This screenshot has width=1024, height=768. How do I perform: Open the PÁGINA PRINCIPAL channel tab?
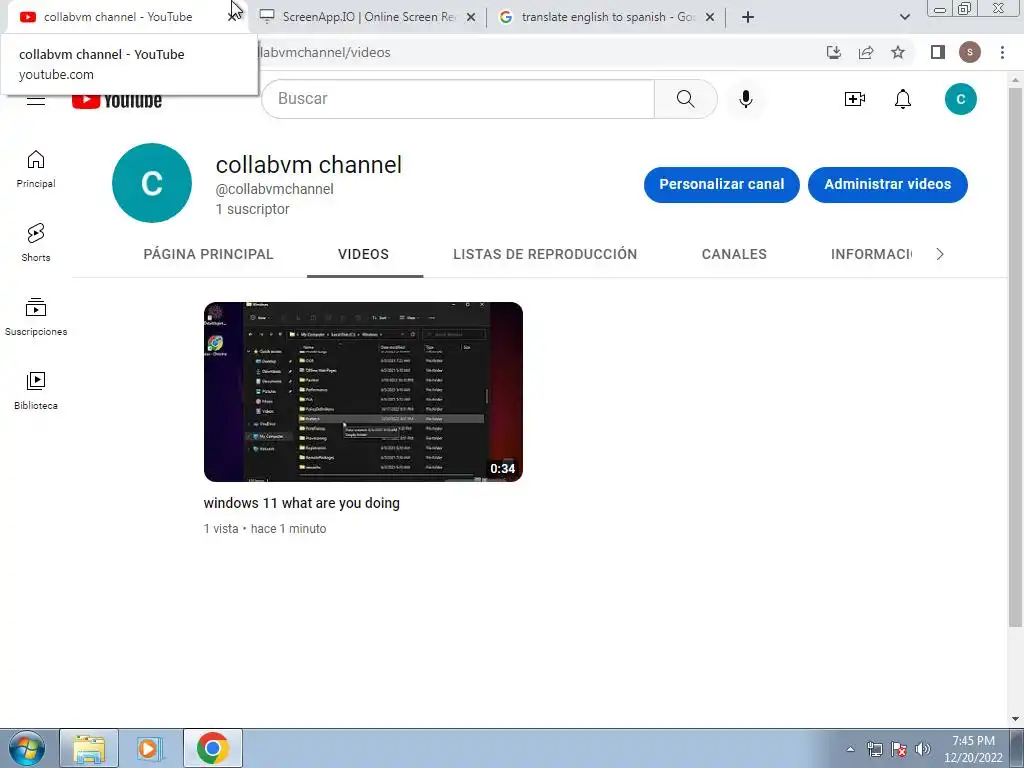[208, 254]
